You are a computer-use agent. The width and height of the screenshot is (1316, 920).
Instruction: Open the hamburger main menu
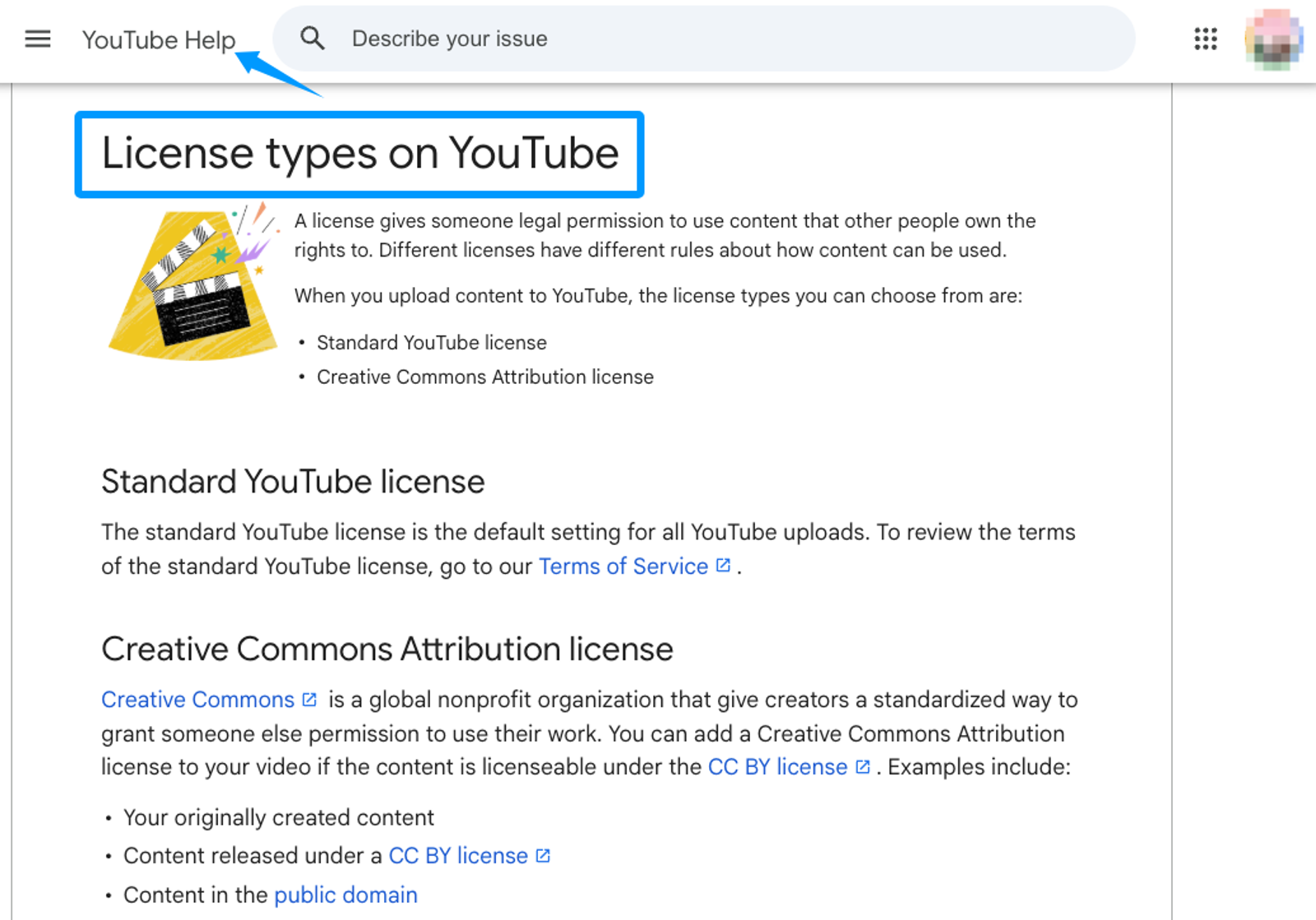pos(38,39)
